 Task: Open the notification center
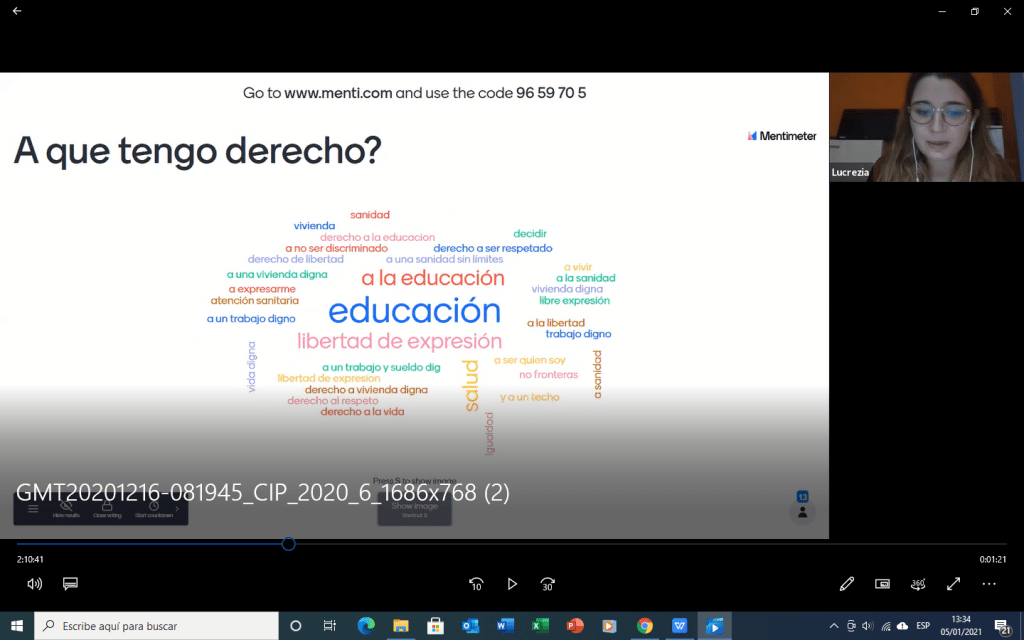(1002, 626)
